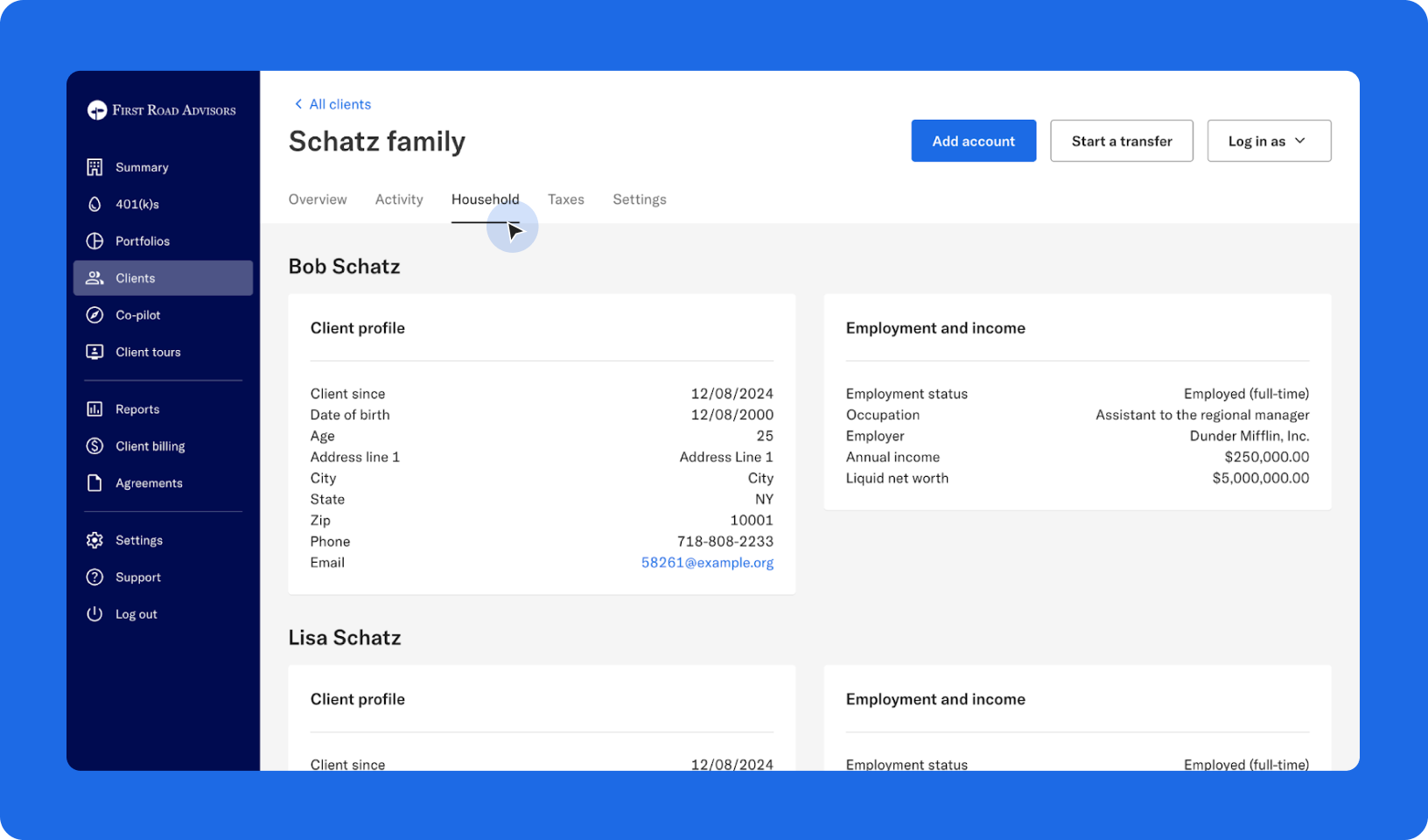The width and height of the screenshot is (1428, 840).
Task: Switch to the Activity tab
Action: 399,199
